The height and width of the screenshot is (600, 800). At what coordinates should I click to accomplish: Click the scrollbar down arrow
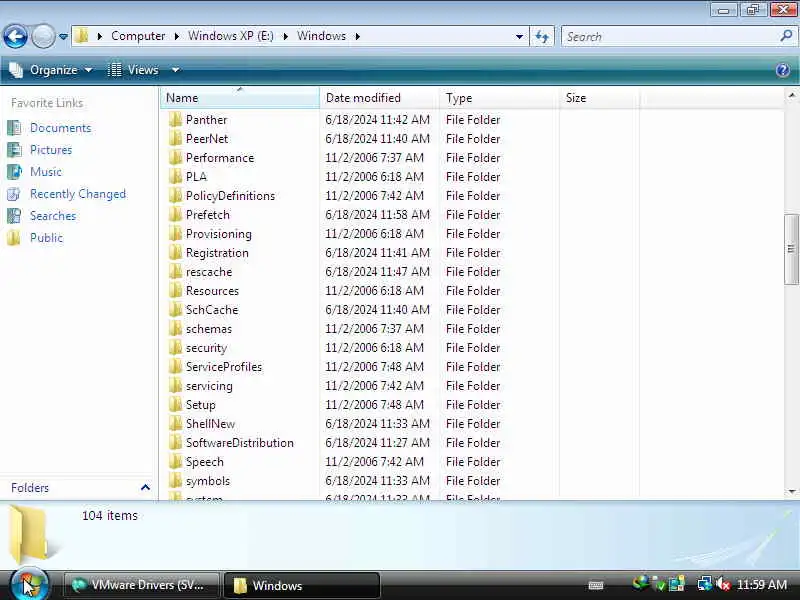(x=791, y=491)
